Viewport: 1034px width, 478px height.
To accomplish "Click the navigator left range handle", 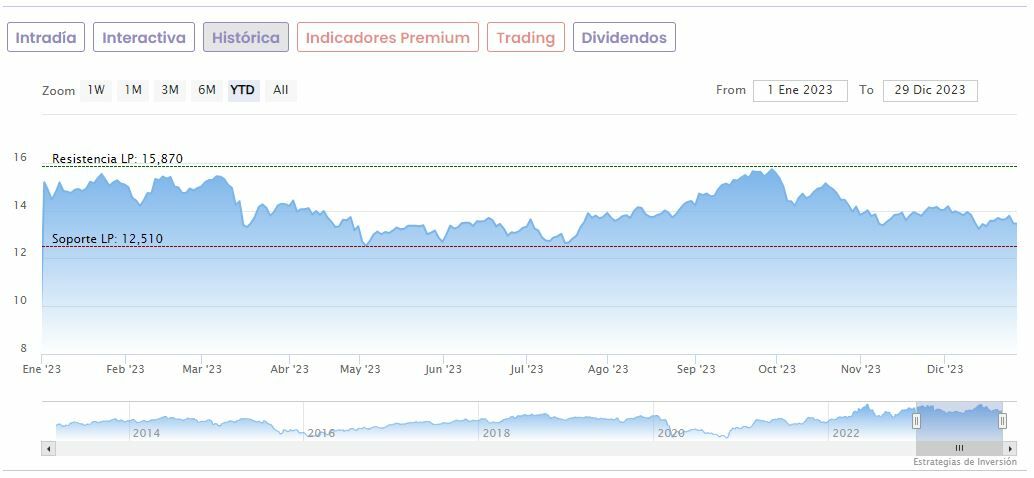I will (x=916, y=422).
